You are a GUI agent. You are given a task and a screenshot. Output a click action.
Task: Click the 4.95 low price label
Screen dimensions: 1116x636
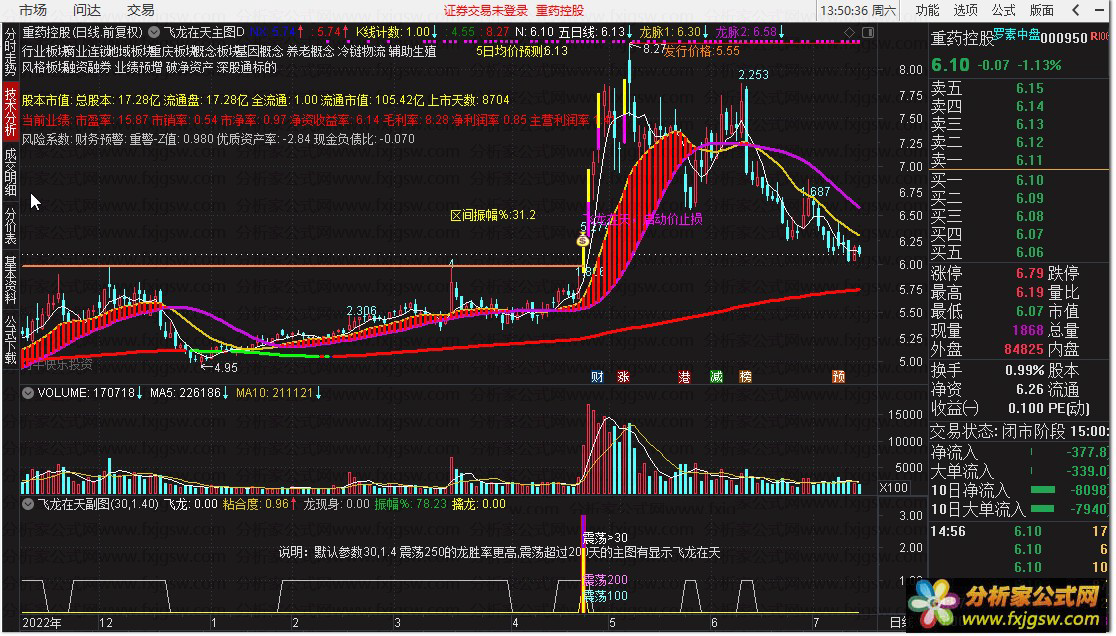[226, 368]
